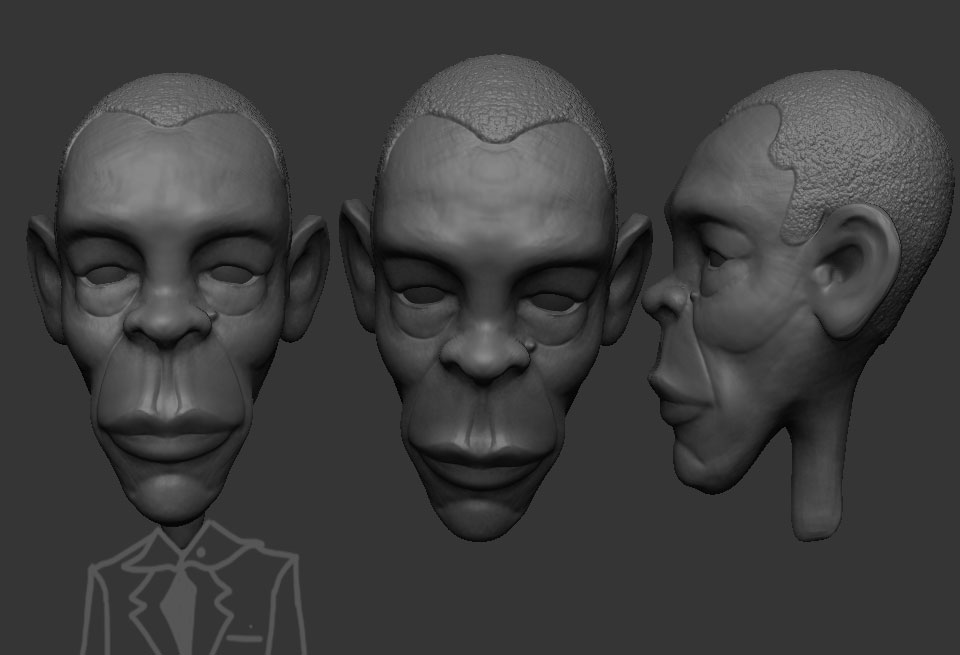Viewport: 960px width, 655px height.
Task: Select the right side-profile head sculpt
Action: (x=799, y=304)
